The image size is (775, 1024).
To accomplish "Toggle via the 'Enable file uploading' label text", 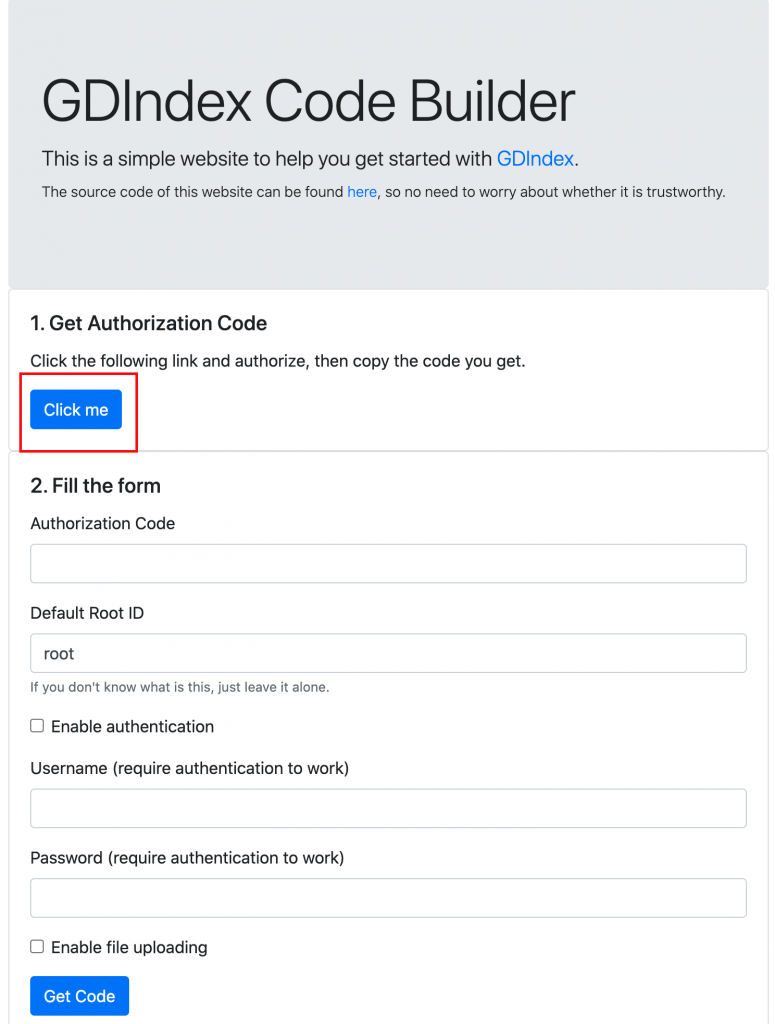I will point(129,947).
